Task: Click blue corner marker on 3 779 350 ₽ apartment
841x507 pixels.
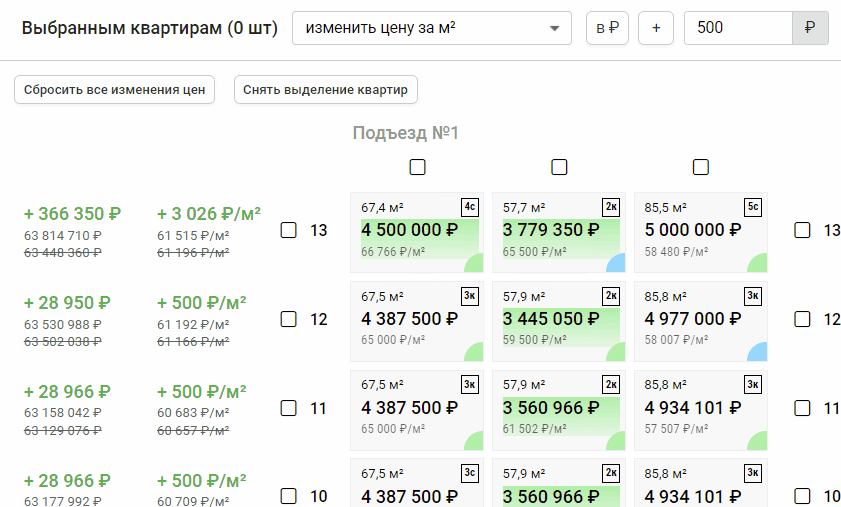Action: (616, 263)
